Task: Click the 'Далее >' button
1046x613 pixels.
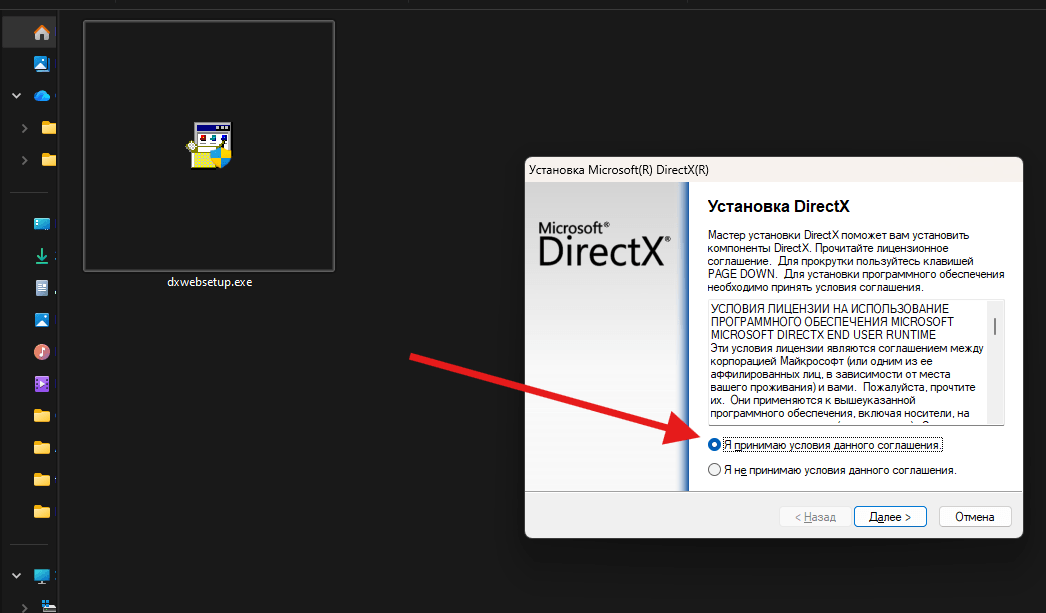Action: click(889, 517)
